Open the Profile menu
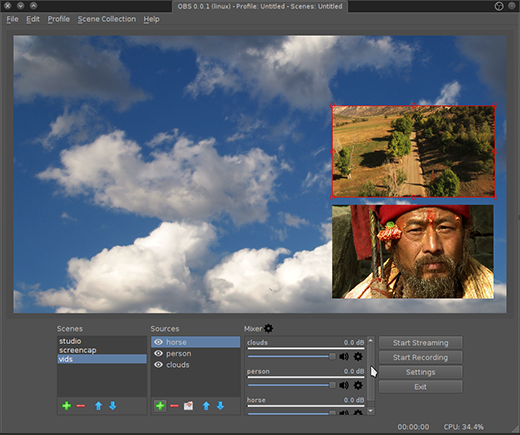The width and height of the screenshot is (520, 435). pyautogui.click(x=59, y=19)
